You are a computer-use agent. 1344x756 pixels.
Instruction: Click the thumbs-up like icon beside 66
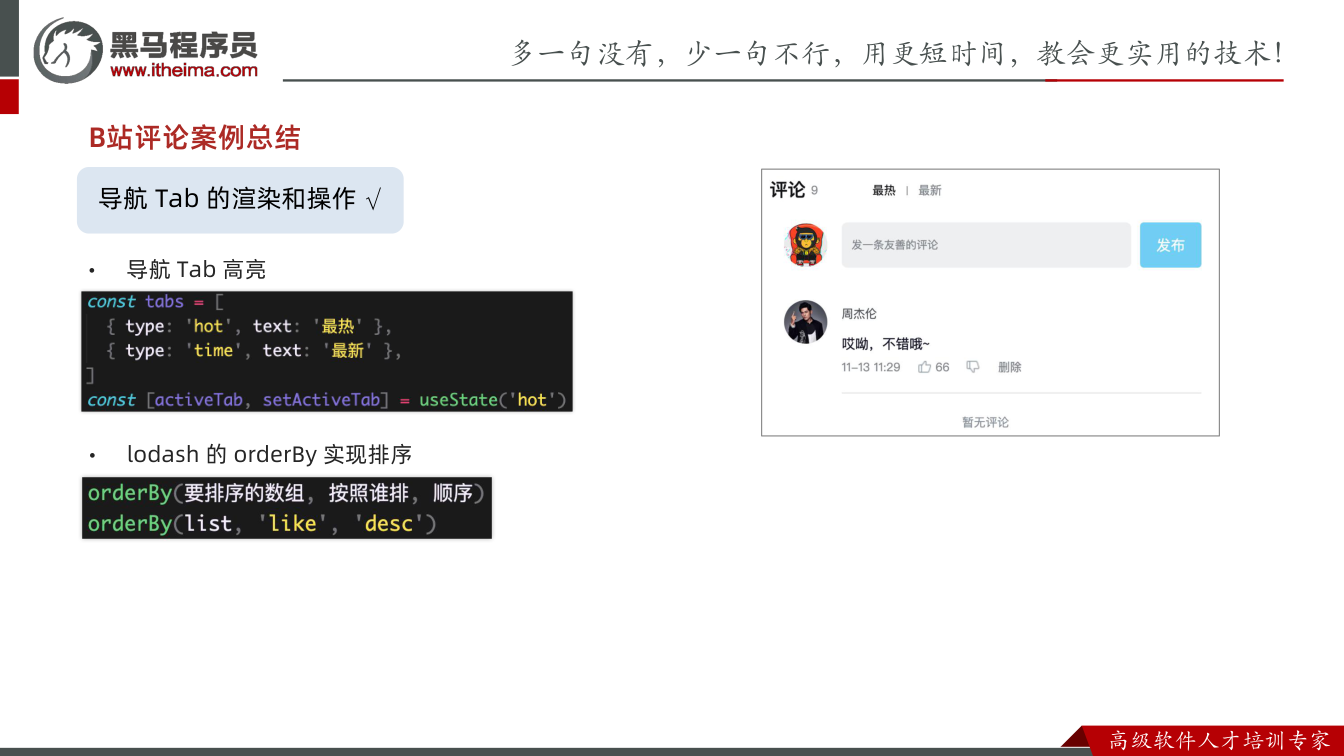[924, 367]
